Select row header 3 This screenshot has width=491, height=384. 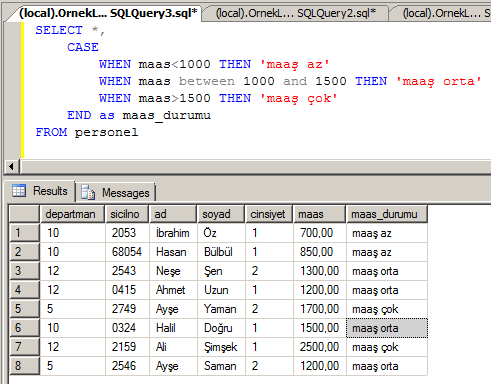(x=24, y=271)
